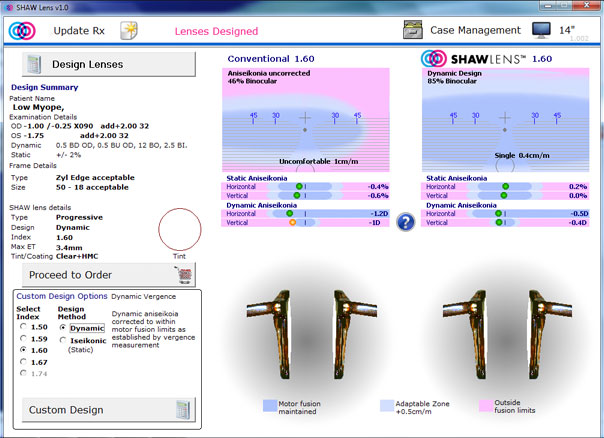Click the Custom Design Options heading
This screenshot has height=438, width=604.
click(62, 296)
